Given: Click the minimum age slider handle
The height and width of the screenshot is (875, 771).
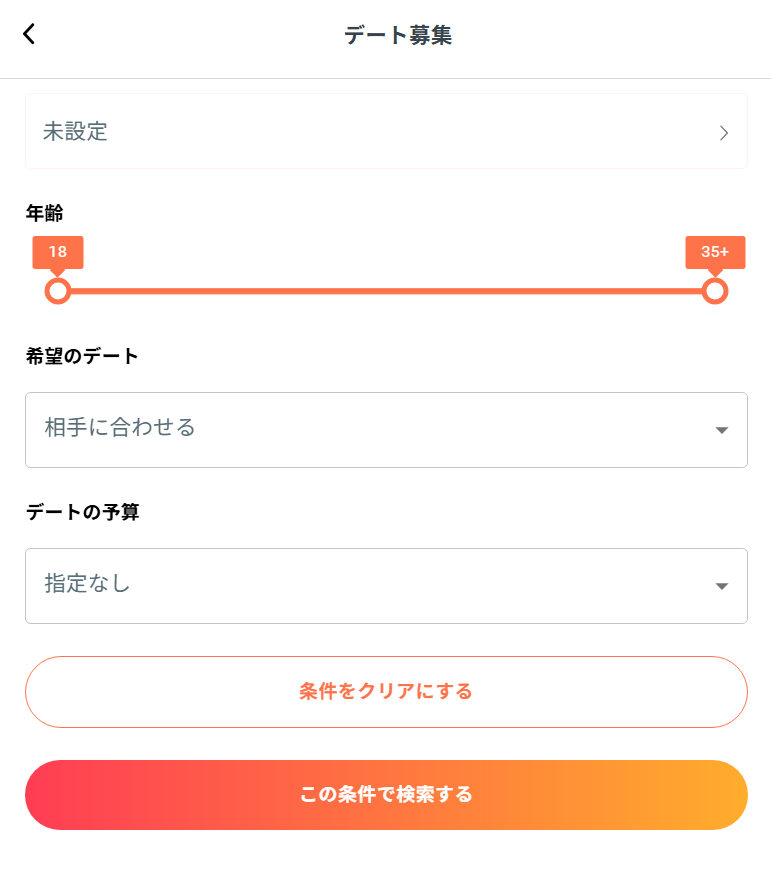Looking at the screenshot, I should coord(58,291).
